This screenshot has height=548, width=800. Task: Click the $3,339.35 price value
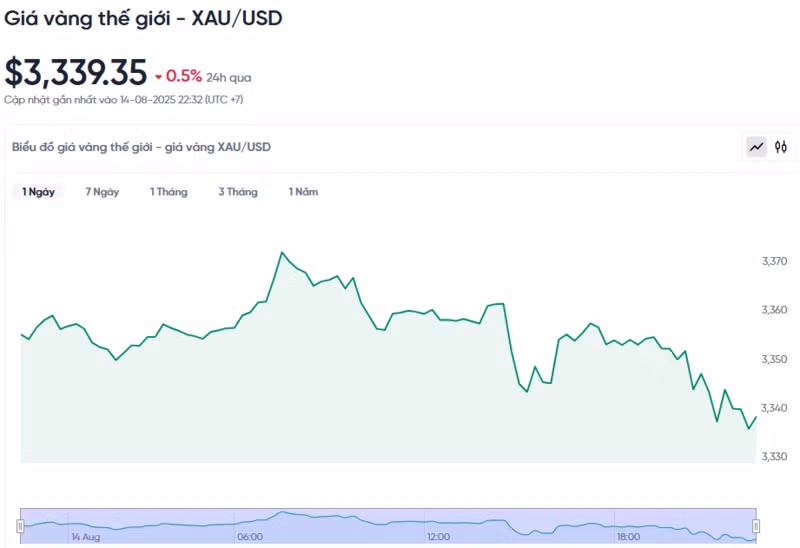pyautogui.click(x=75, y=73)
